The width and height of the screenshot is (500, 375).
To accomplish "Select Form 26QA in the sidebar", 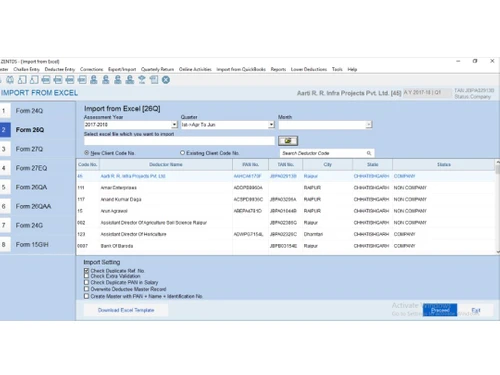I will pyautogui.click(x=38, y=187).
